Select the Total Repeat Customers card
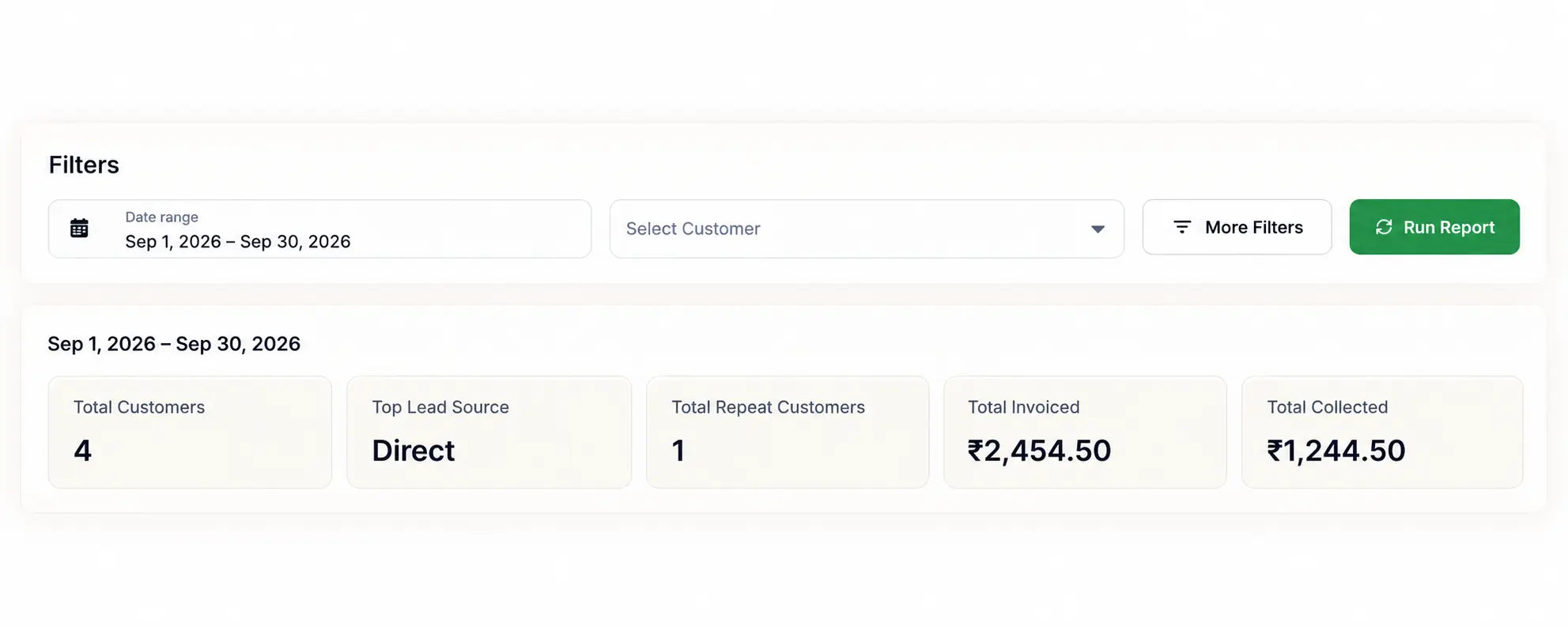 click(x=788, y=432)
